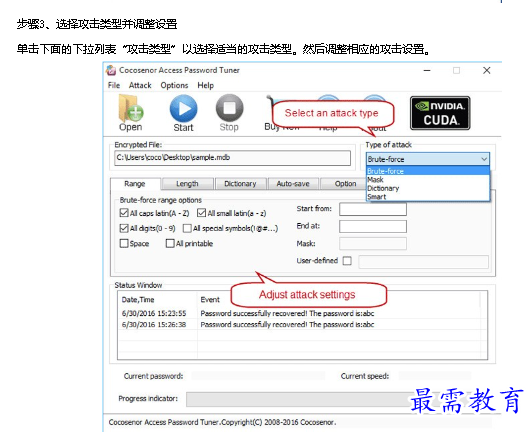Viewport: 532px width, 432px height.
Task: Click the Event column header
Action: tap(210, 300)
